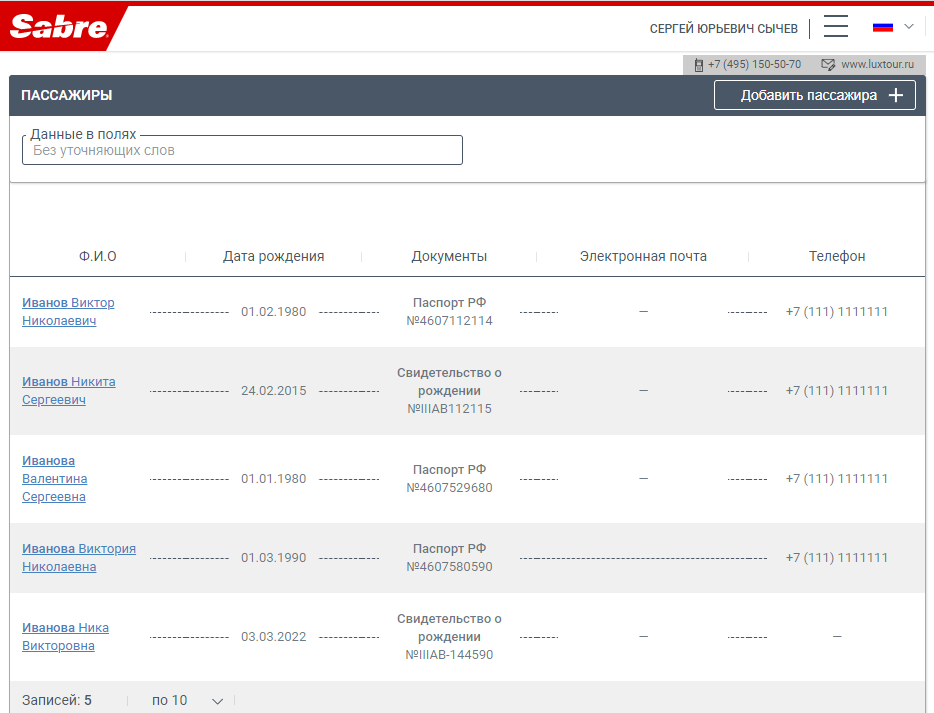Viewport: 934px width, 713px height.
Task: Click the Документы column header
Action: [x=449, y=256]
